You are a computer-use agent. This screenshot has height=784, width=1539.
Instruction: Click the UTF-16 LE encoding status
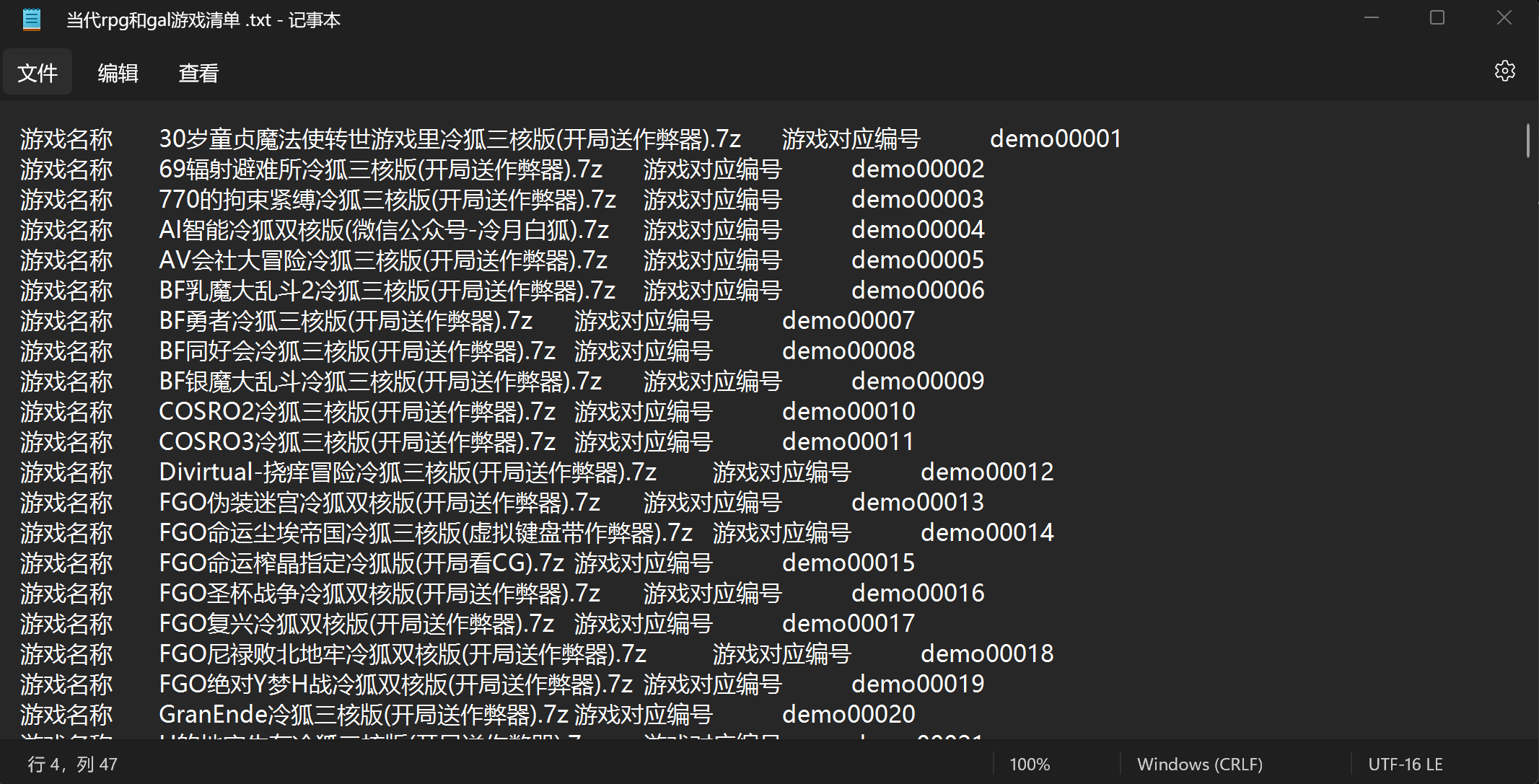1405,765
